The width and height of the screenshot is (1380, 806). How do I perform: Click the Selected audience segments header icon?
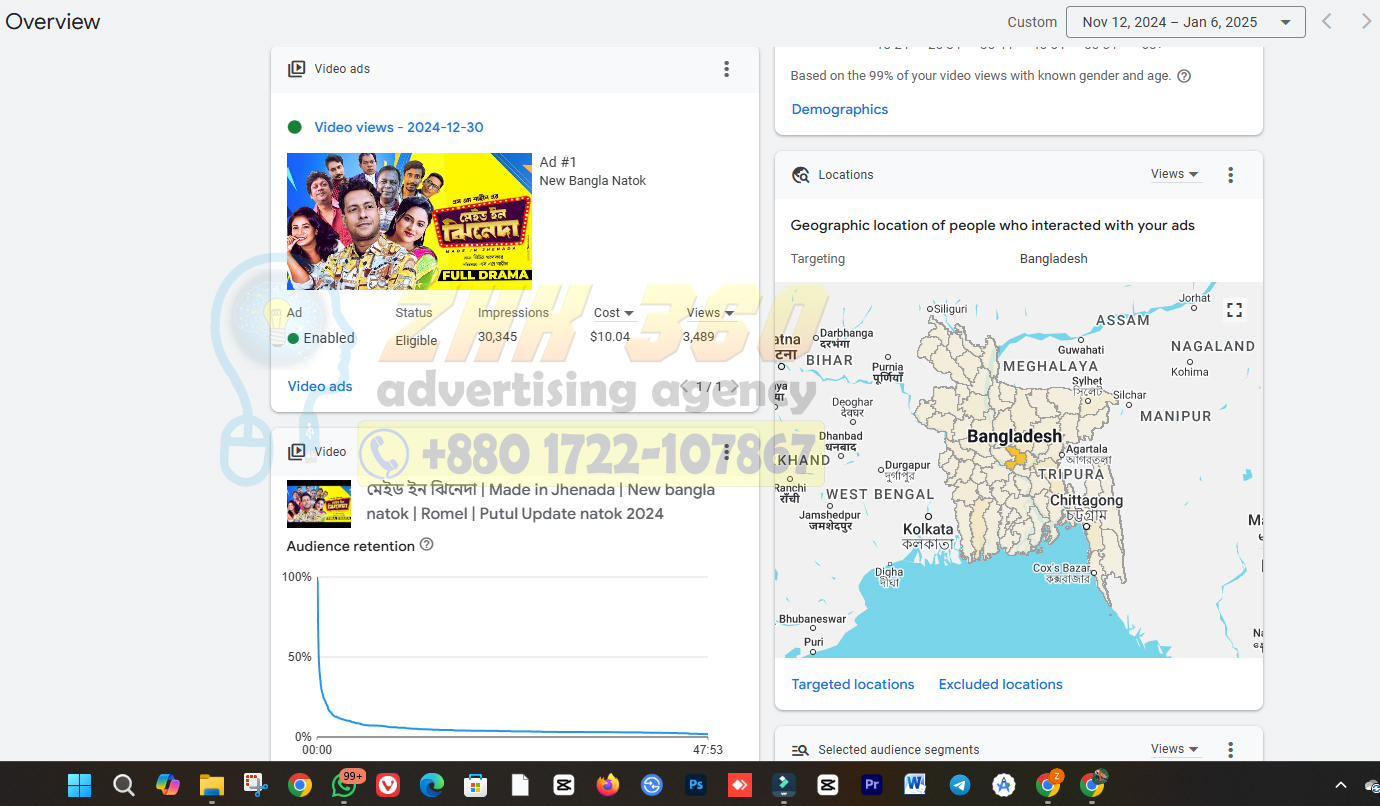coord(801,750)
